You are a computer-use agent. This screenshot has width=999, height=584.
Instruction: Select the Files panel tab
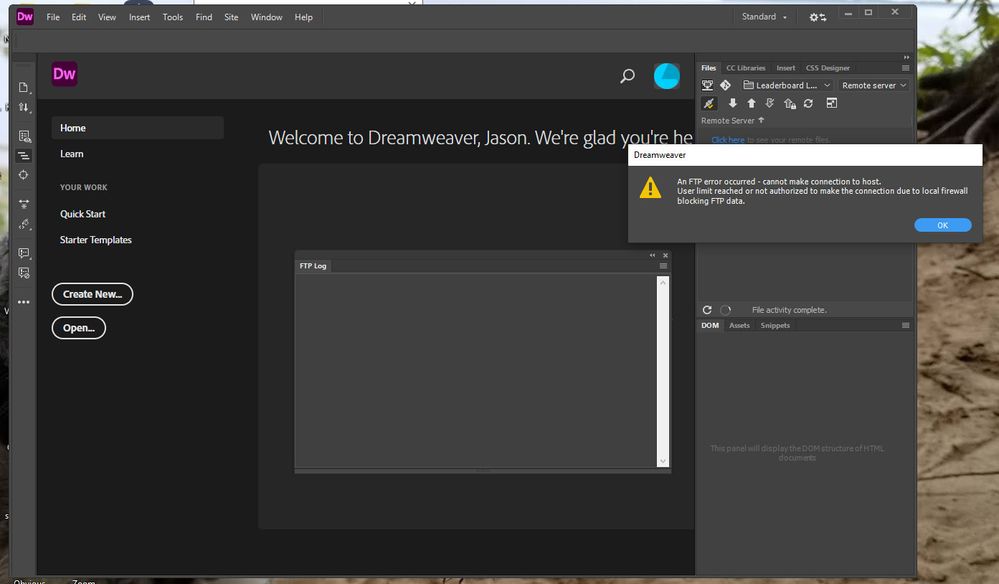tap(708, 68)
